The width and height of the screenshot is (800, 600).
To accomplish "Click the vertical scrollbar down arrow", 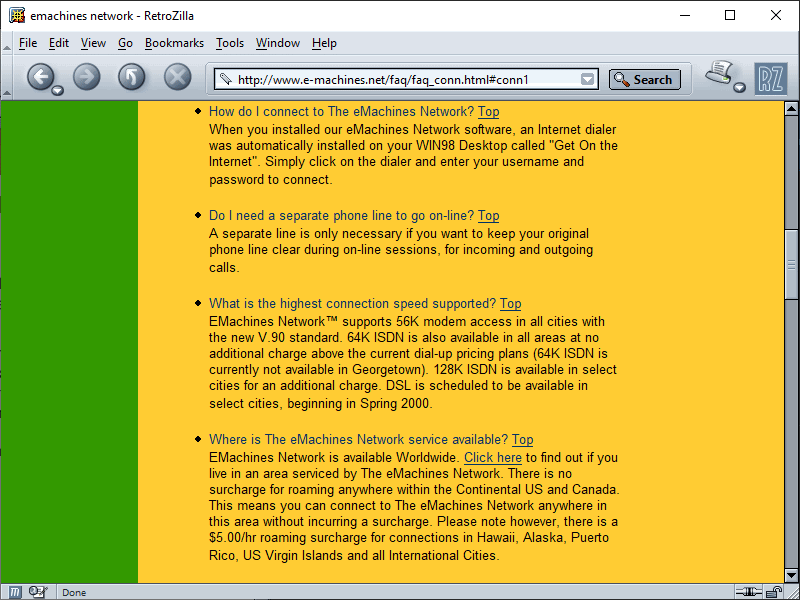I will [791, 574].
